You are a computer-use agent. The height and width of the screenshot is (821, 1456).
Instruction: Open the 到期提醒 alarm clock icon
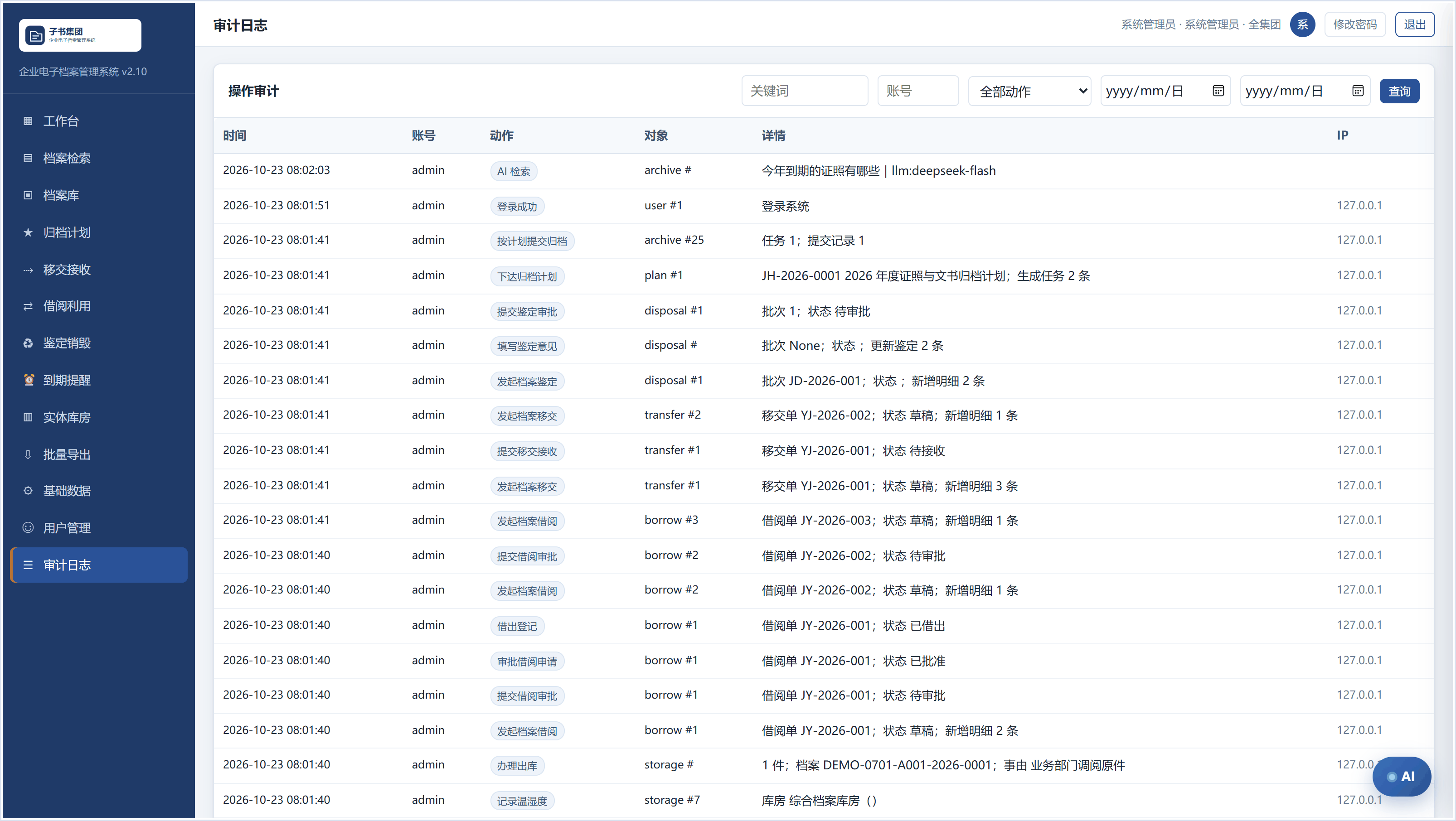[x=28, y=380]
